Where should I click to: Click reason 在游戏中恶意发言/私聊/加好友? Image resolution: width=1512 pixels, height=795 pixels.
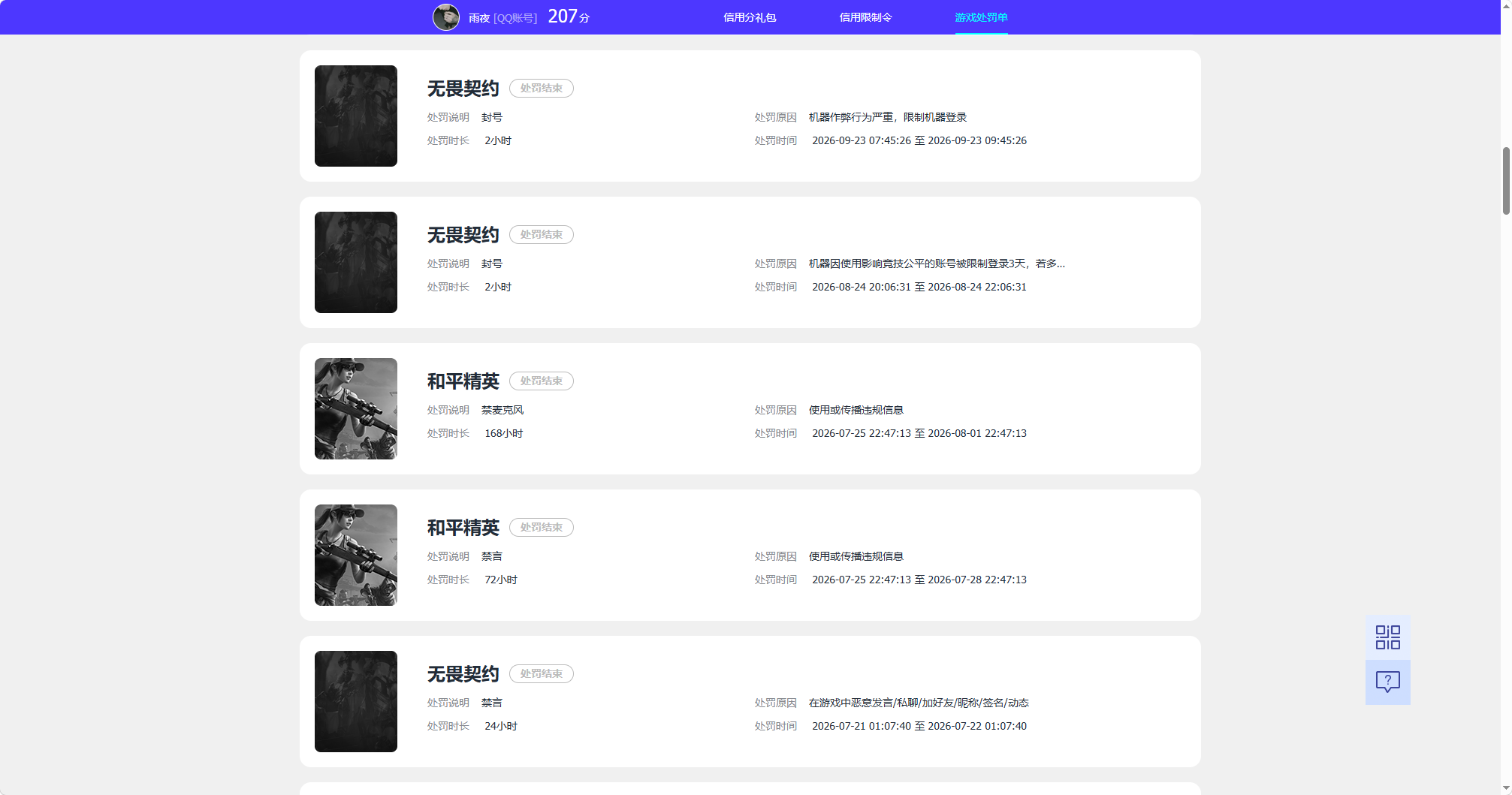pyautogui.click(x=919, y=703)
